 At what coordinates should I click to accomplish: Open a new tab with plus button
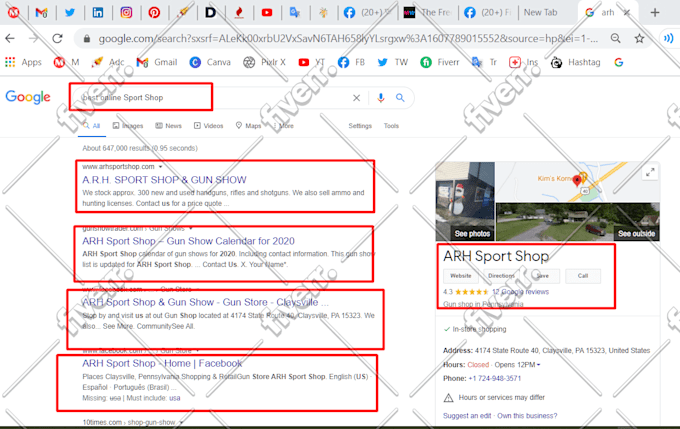655,13
